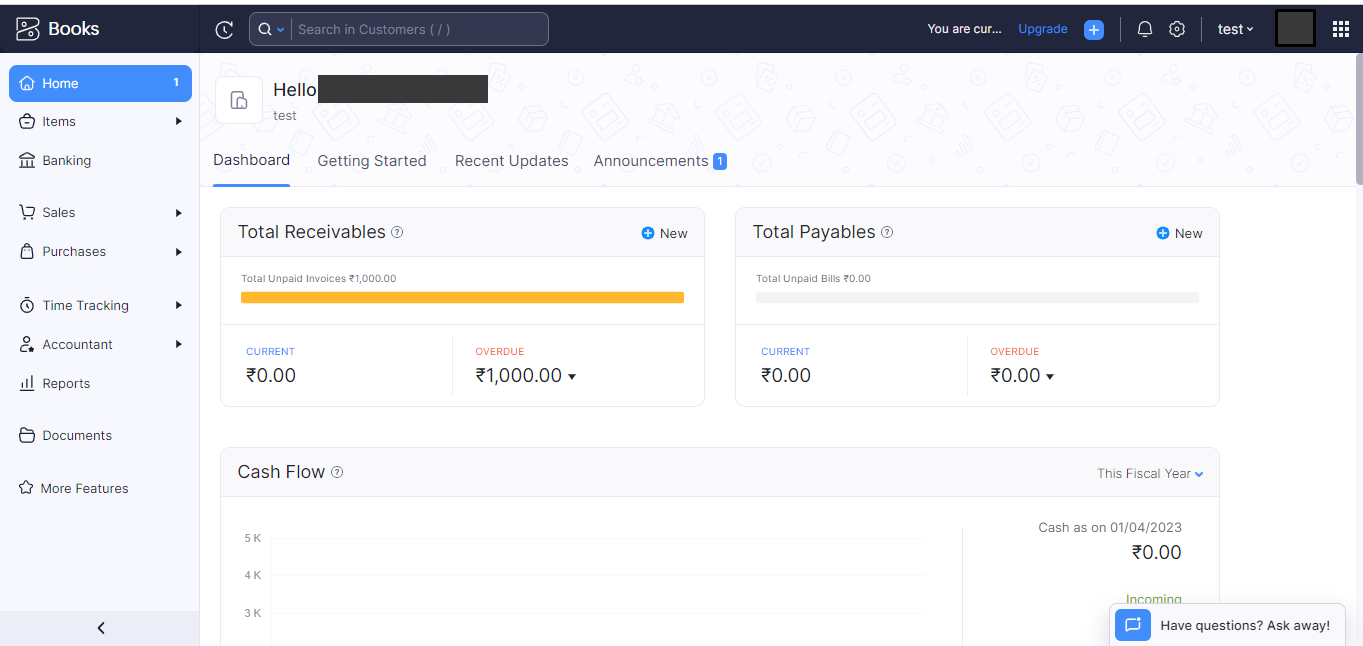The width and height of the screenshot is (1363, 646).
Task: Click the Upgrade link
Action: [x=1043, y=29]
